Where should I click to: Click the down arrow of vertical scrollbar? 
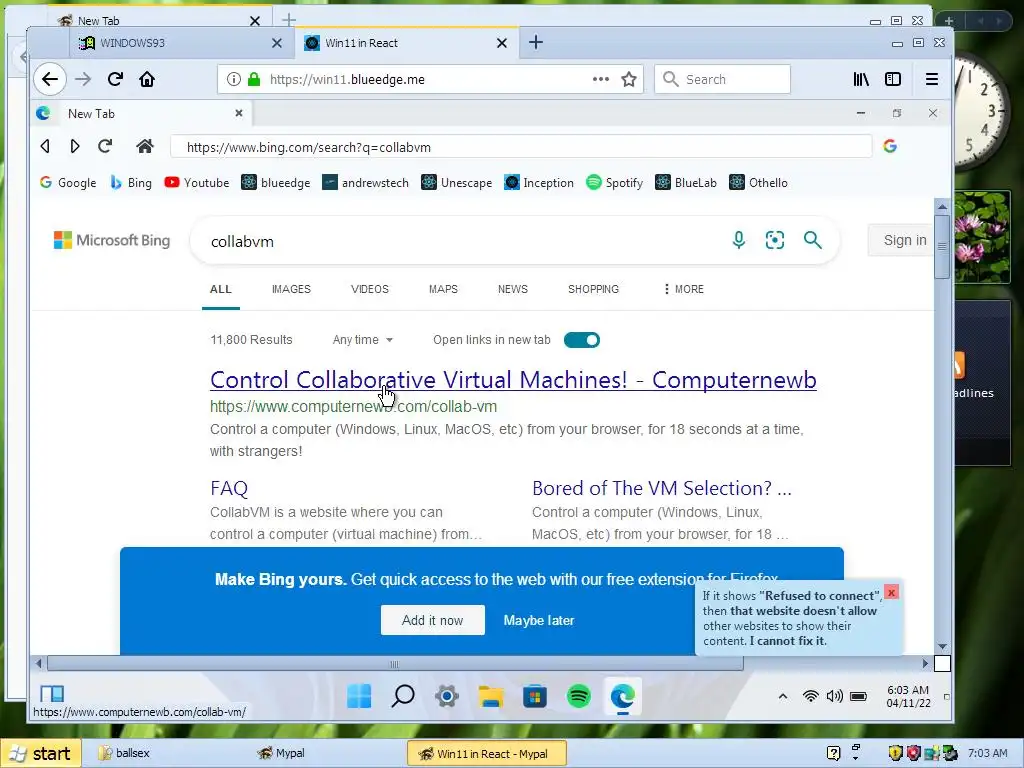point(942,647)
